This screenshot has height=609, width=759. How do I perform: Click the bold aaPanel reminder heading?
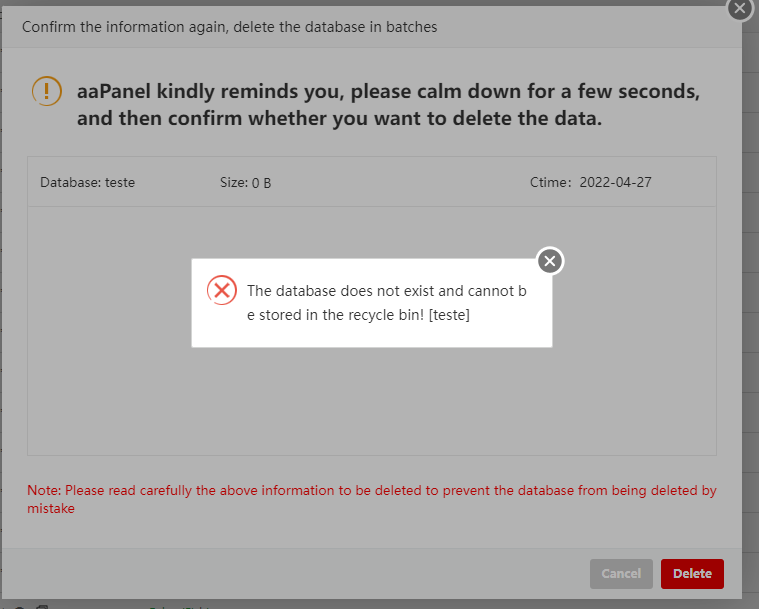pos(388,105)
